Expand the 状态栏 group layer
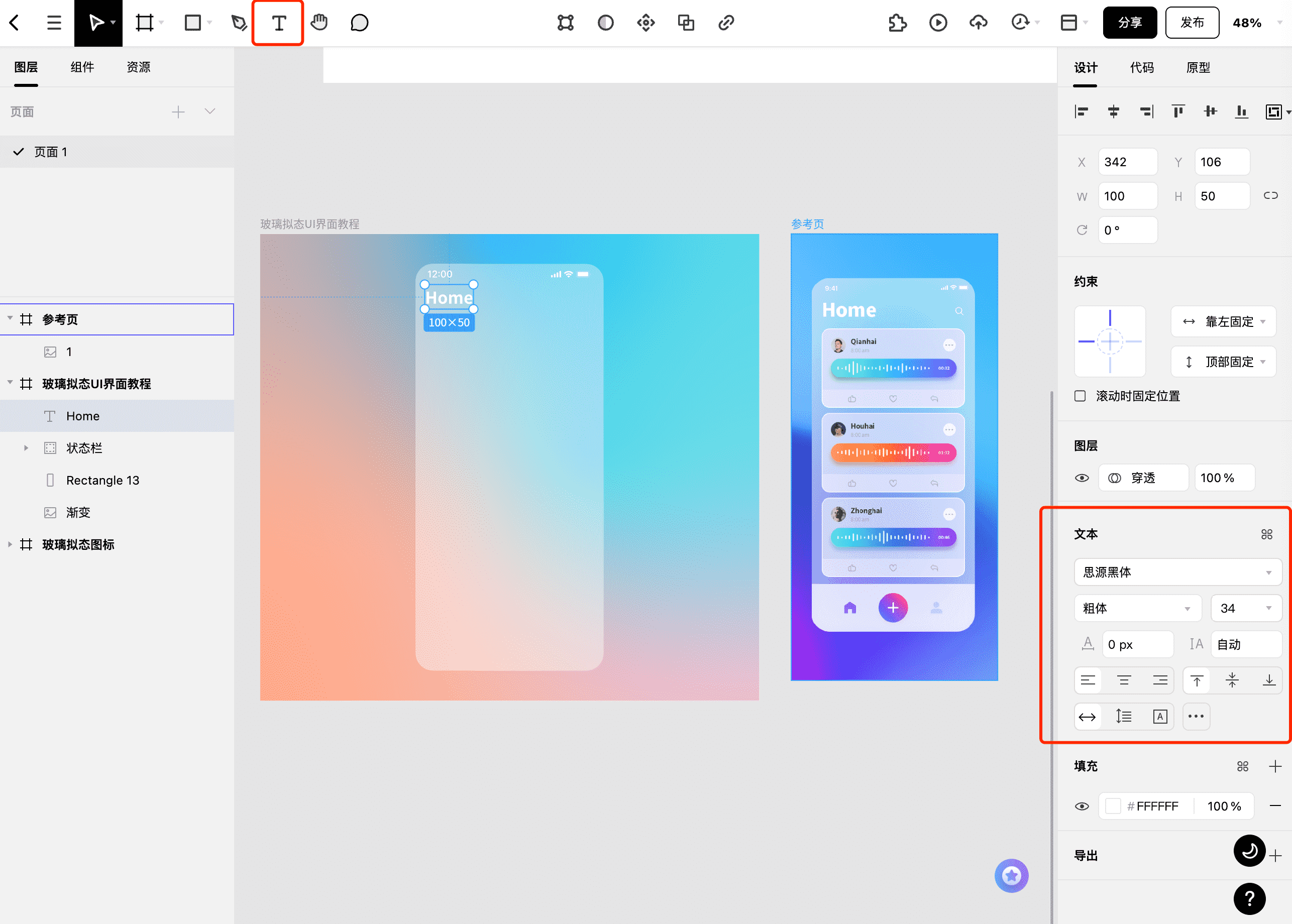This screenshot has width=1292, height=924. point(26,448)
